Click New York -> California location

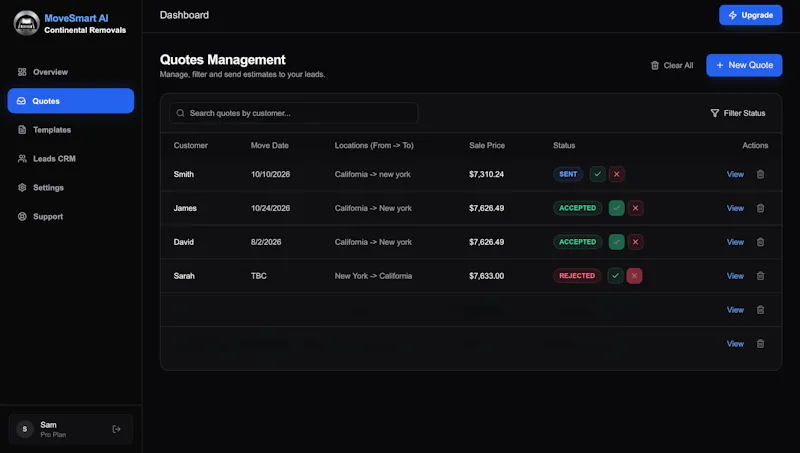pos(373,276)
